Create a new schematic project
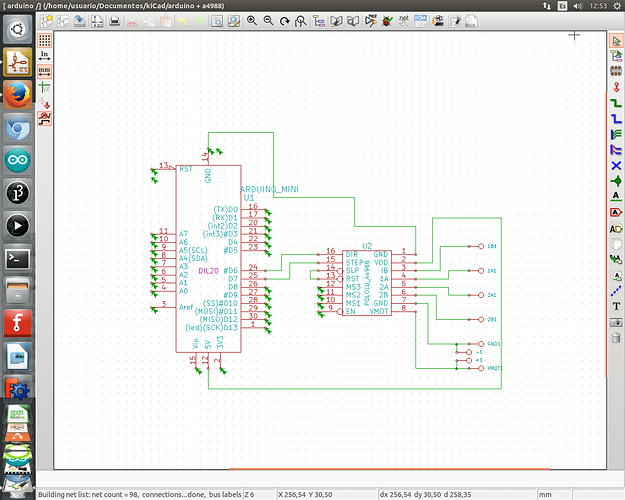625x500 pixels. click(47, 21)
